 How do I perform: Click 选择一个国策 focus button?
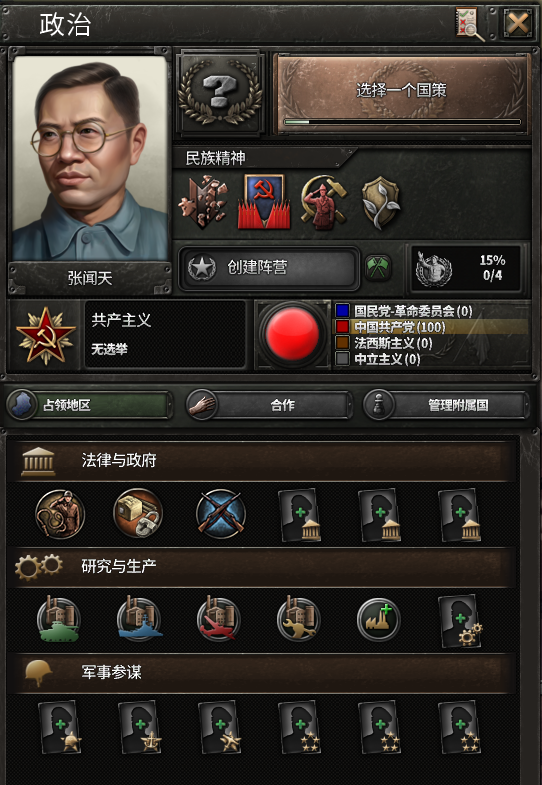401,93
